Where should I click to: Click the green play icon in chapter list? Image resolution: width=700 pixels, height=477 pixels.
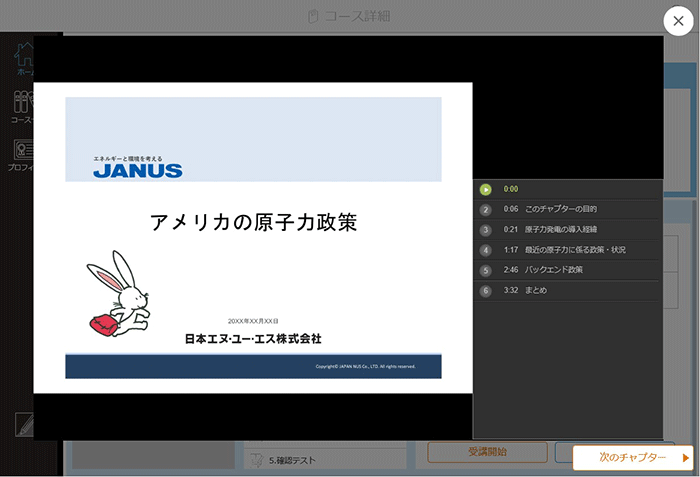[x=486, y=189]
